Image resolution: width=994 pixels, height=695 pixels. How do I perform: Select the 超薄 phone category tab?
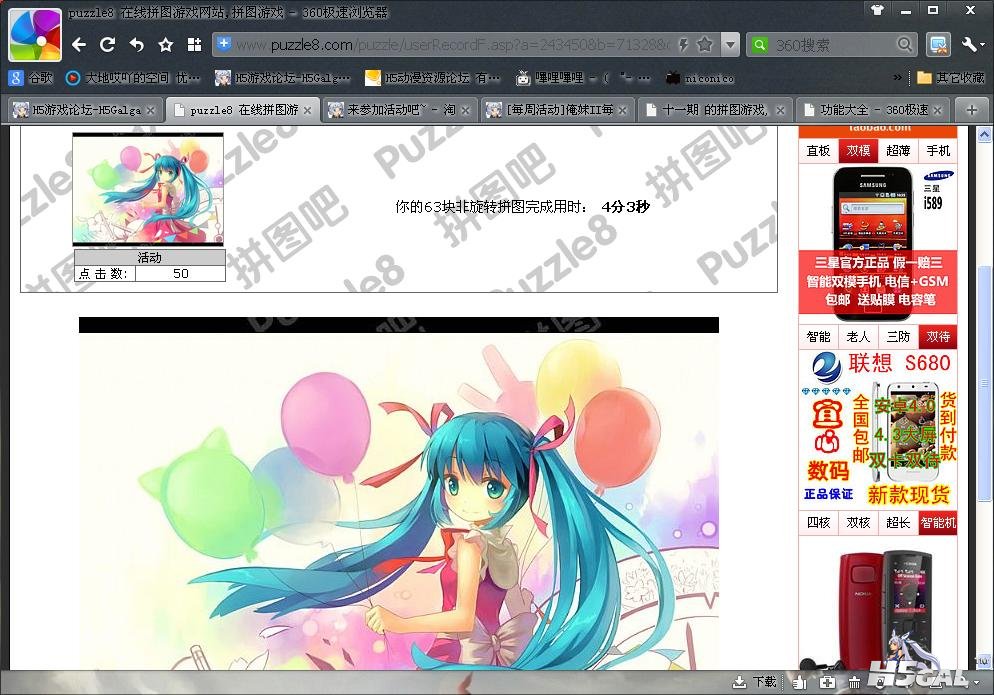click(898, 151)
